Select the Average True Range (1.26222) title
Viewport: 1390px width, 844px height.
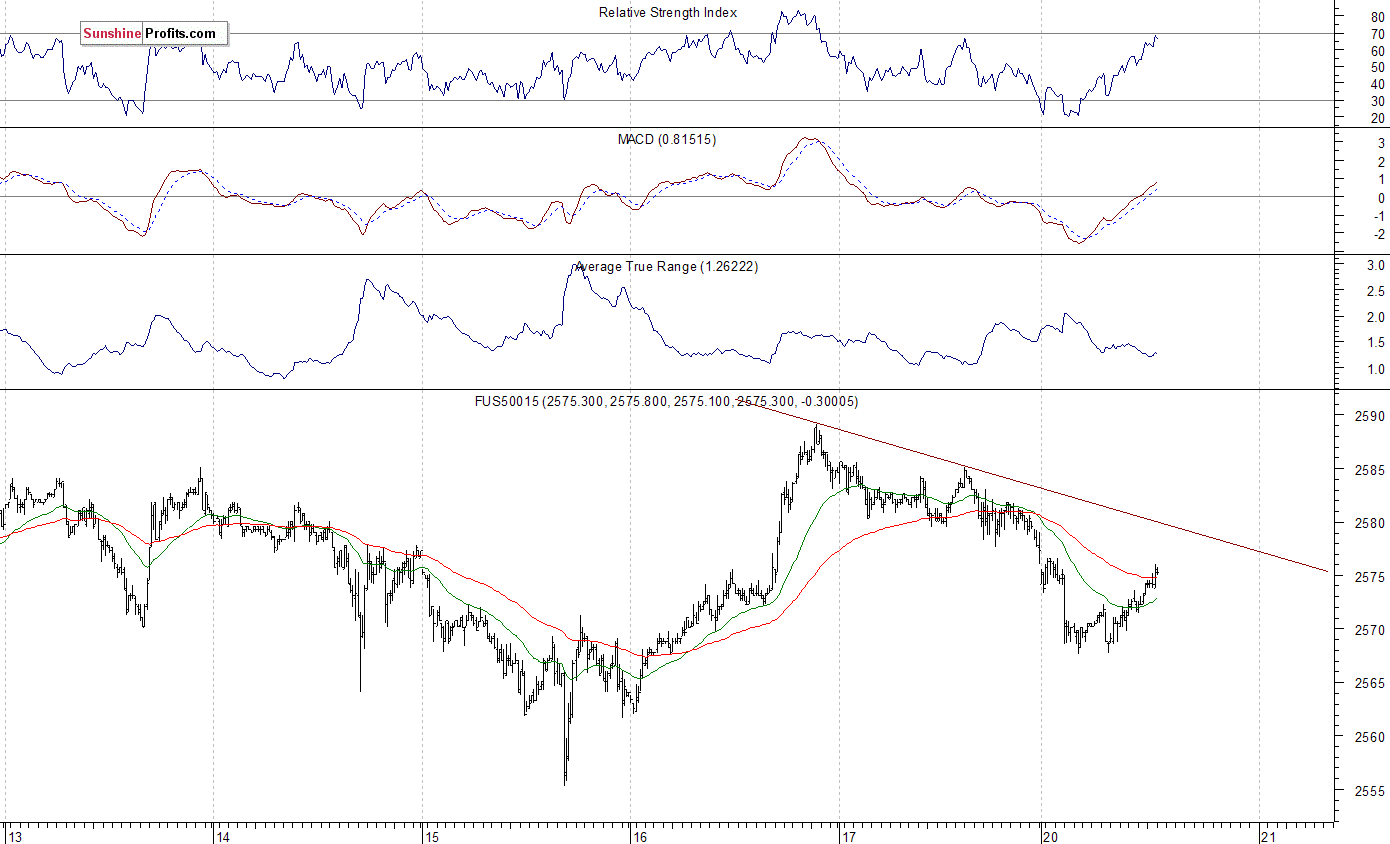(667, 267)
